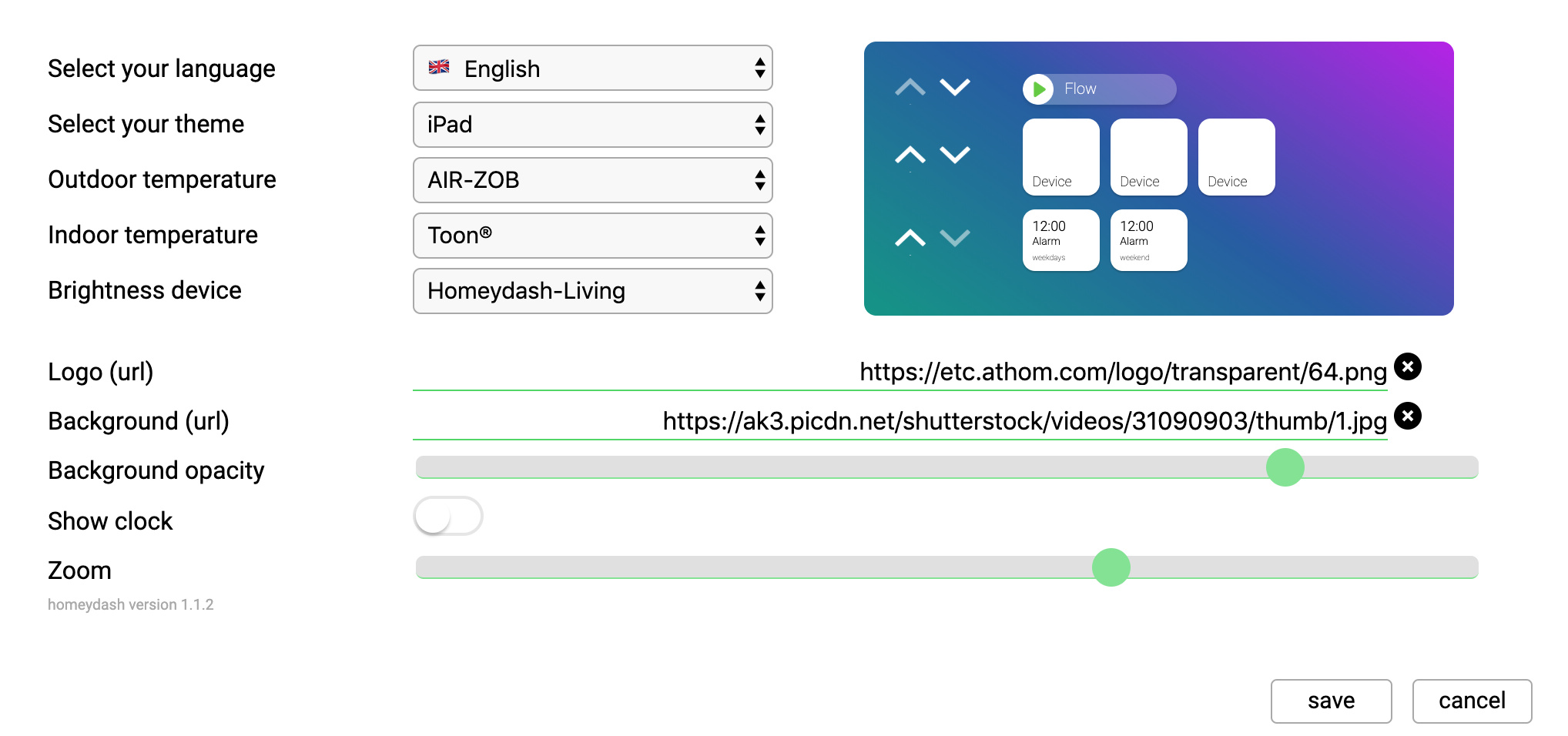Click up arrow in Alarm row

pos(910,238)
